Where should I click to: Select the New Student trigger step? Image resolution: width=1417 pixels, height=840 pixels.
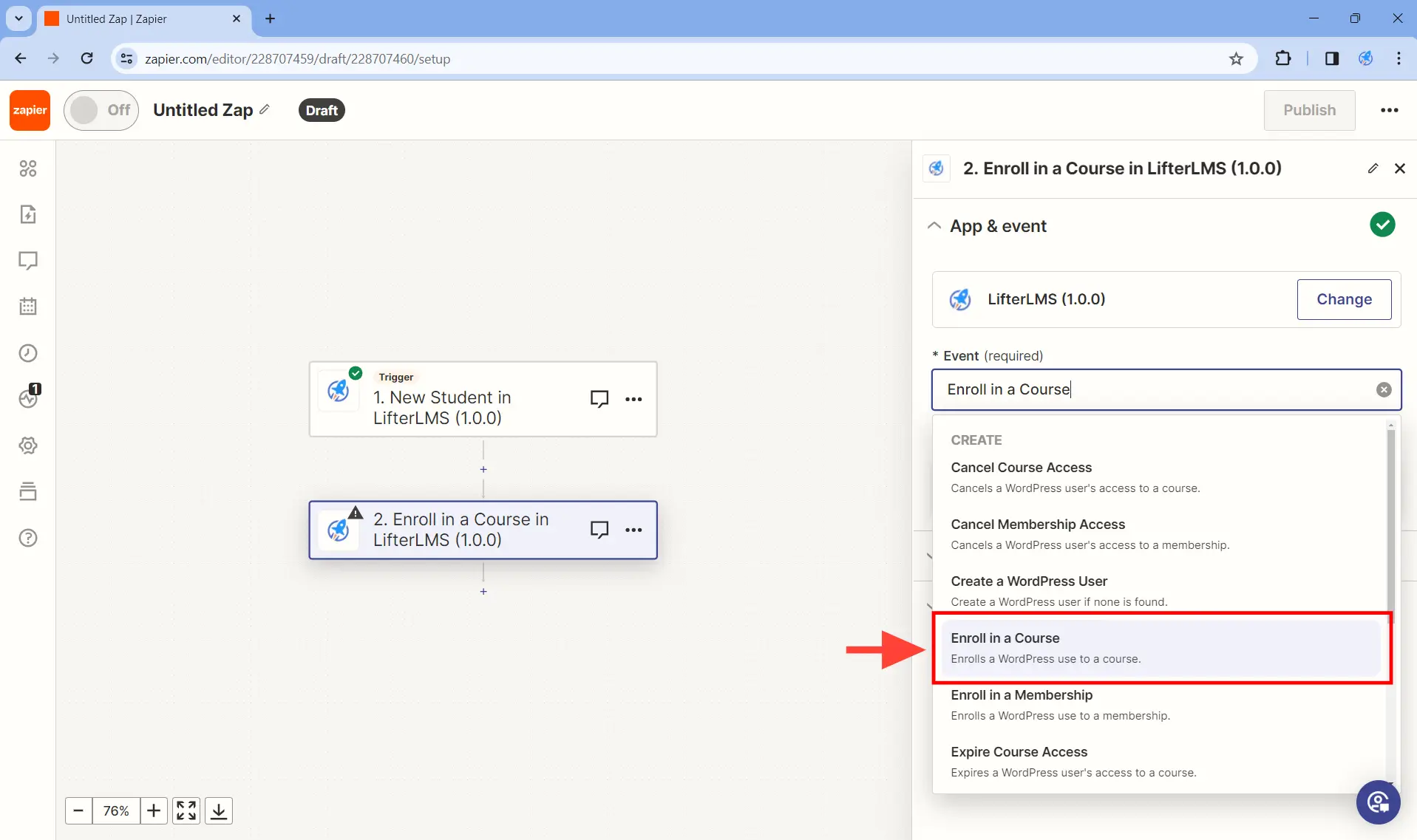(x=483, y=399)
